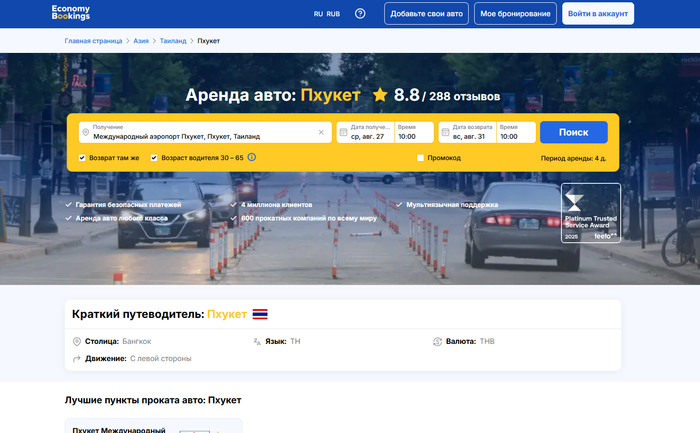The width and height of the screenshot is (700, 433).
Task: Click the Пхукет breadcrumb item
Action: tap(208, 41)
